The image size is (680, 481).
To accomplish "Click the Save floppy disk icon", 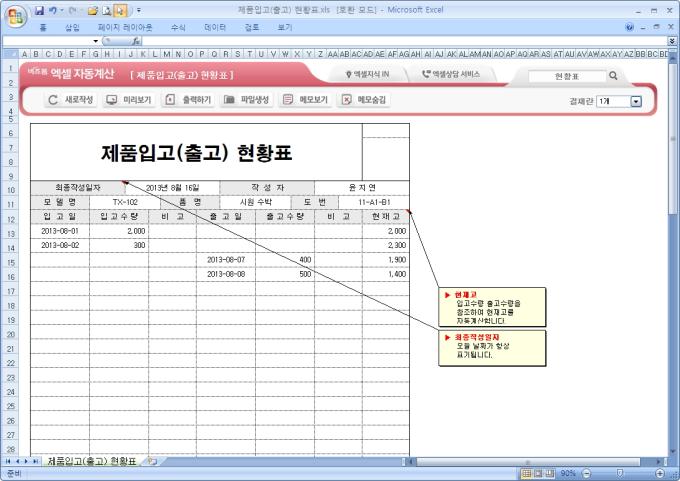I will pos(39,10).
